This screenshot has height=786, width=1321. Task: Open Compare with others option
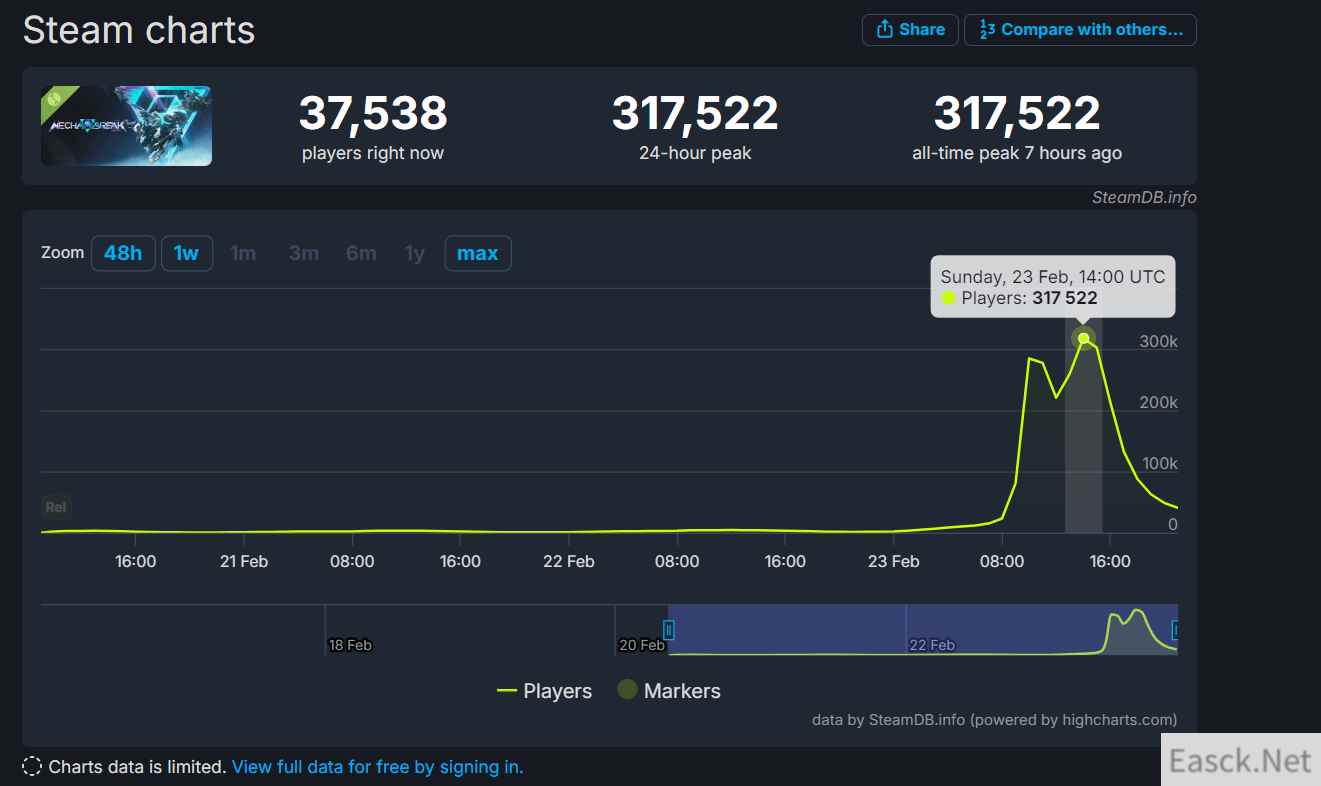[x=1080, y=30]
